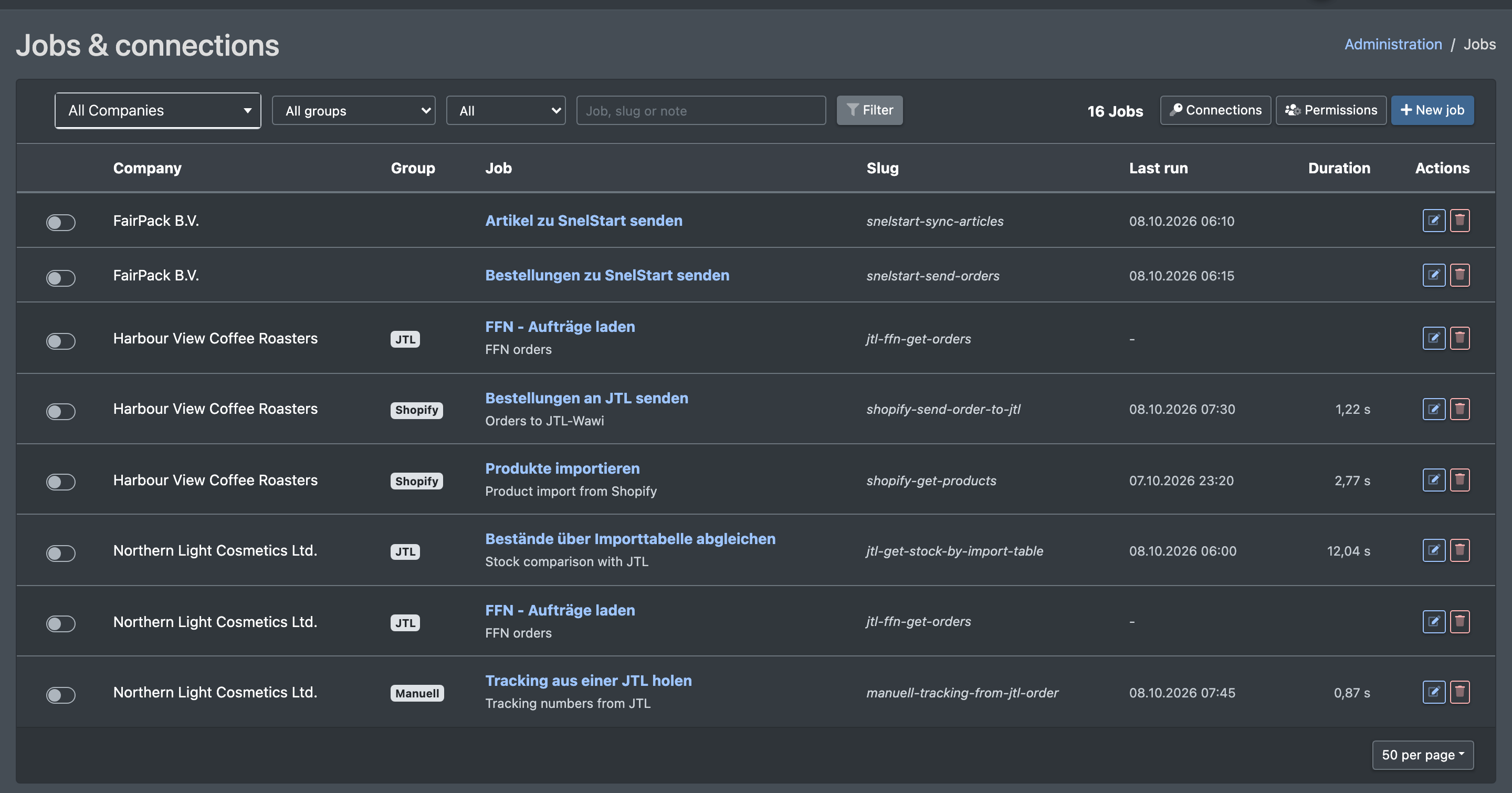The image size is (1512, 793).
Task: Delete the Bestellungen an JTL senden job
Action: [x=1459, y=409]
